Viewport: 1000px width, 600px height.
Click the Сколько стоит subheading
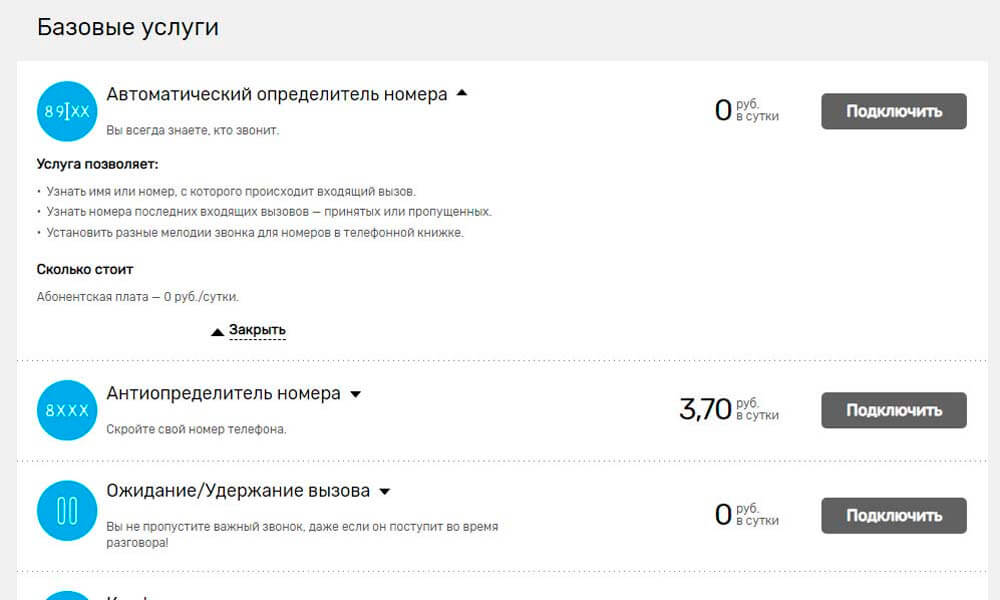[85, 269]
